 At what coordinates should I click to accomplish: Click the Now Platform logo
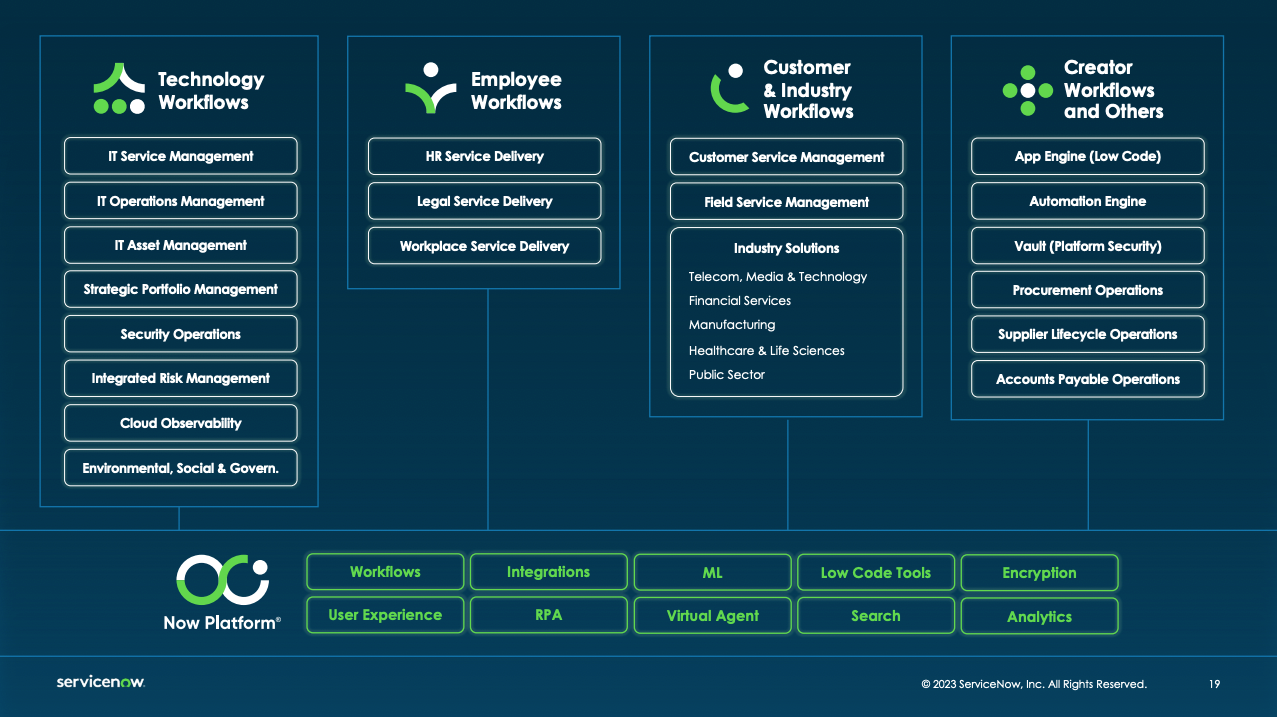221,583
